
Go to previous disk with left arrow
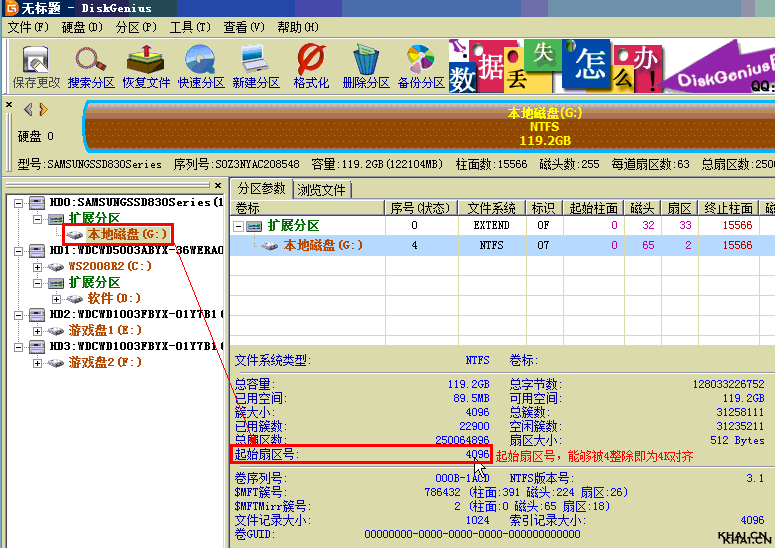tap(28, 109)
